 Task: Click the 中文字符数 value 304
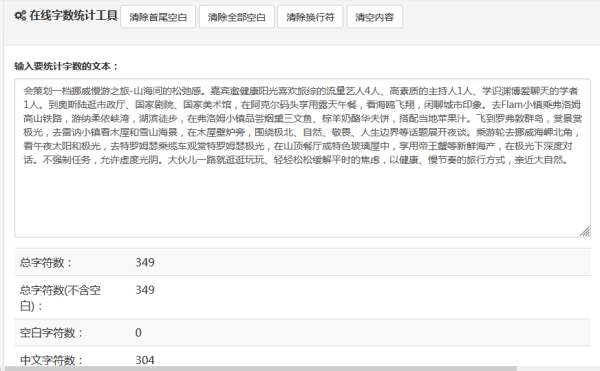click(145, 360)
